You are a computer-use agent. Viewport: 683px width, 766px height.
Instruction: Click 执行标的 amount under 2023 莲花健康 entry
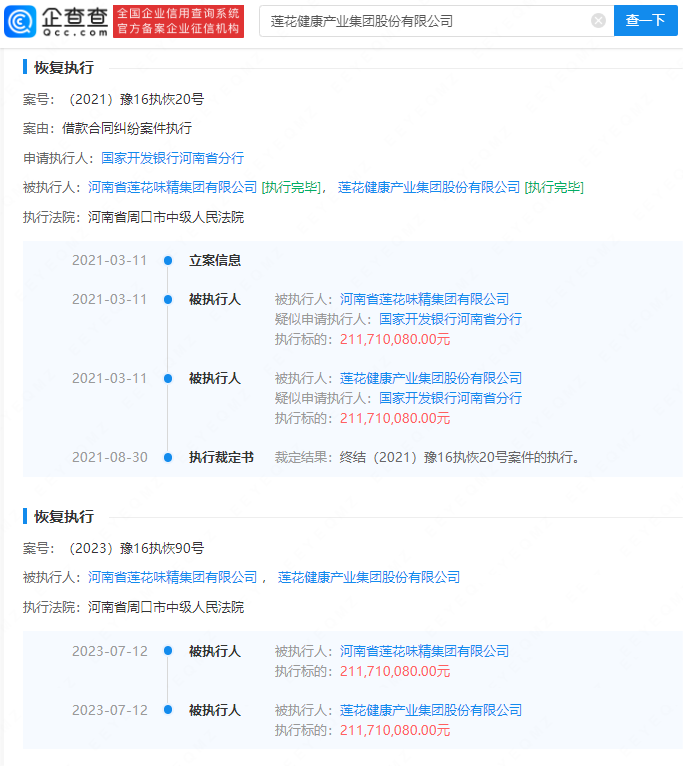click(395, 731)
